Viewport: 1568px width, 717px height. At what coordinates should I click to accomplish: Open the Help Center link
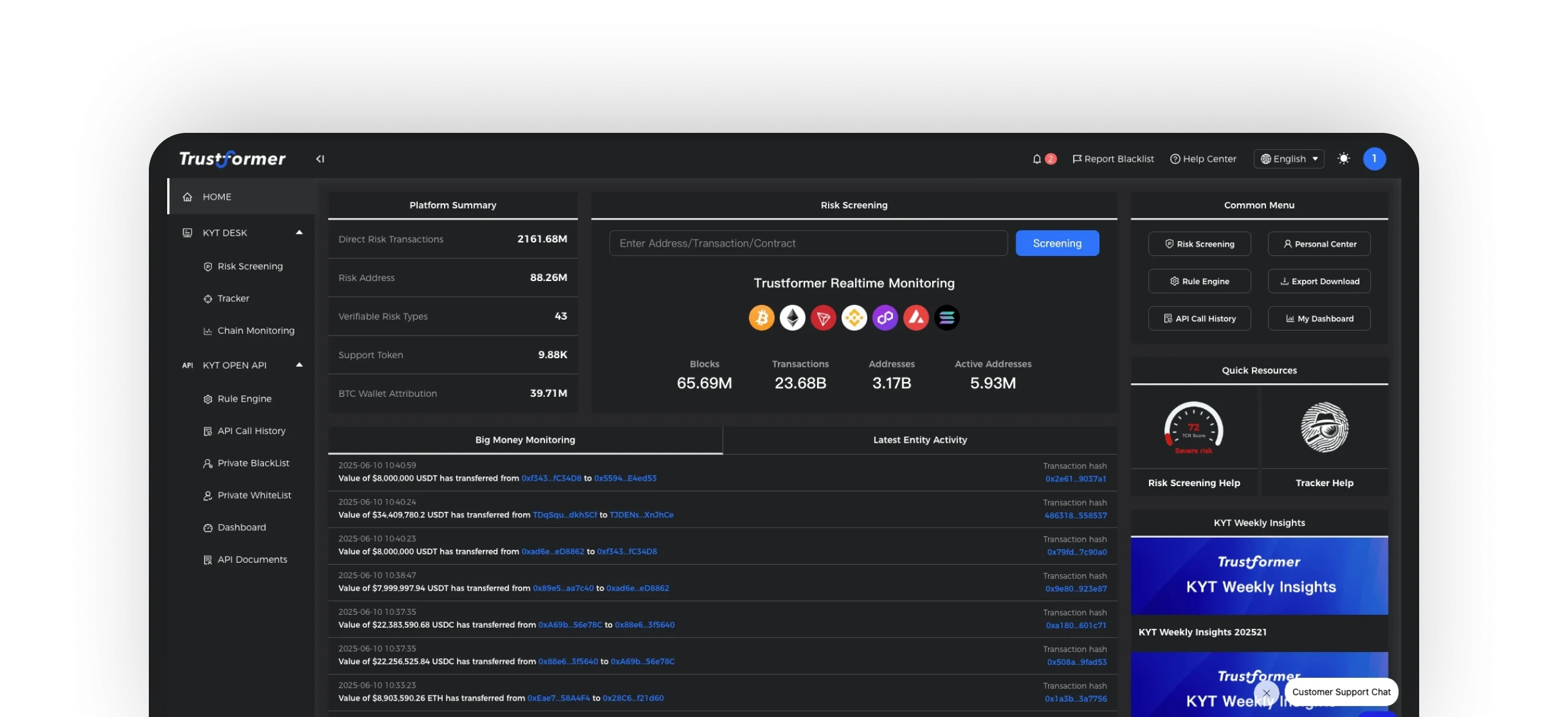point(1203,159)
